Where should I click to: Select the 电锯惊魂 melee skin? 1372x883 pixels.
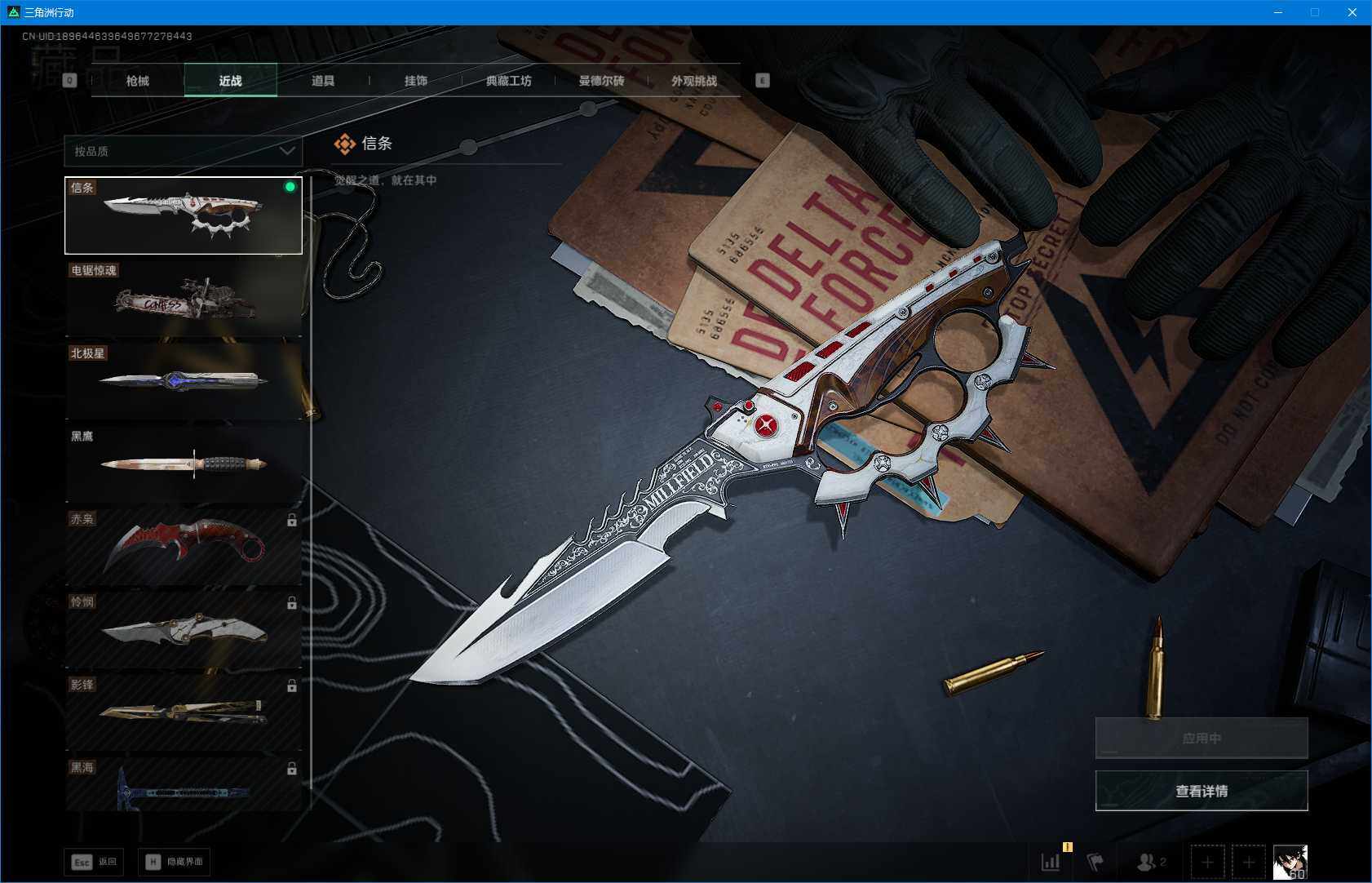click(184, 299)
